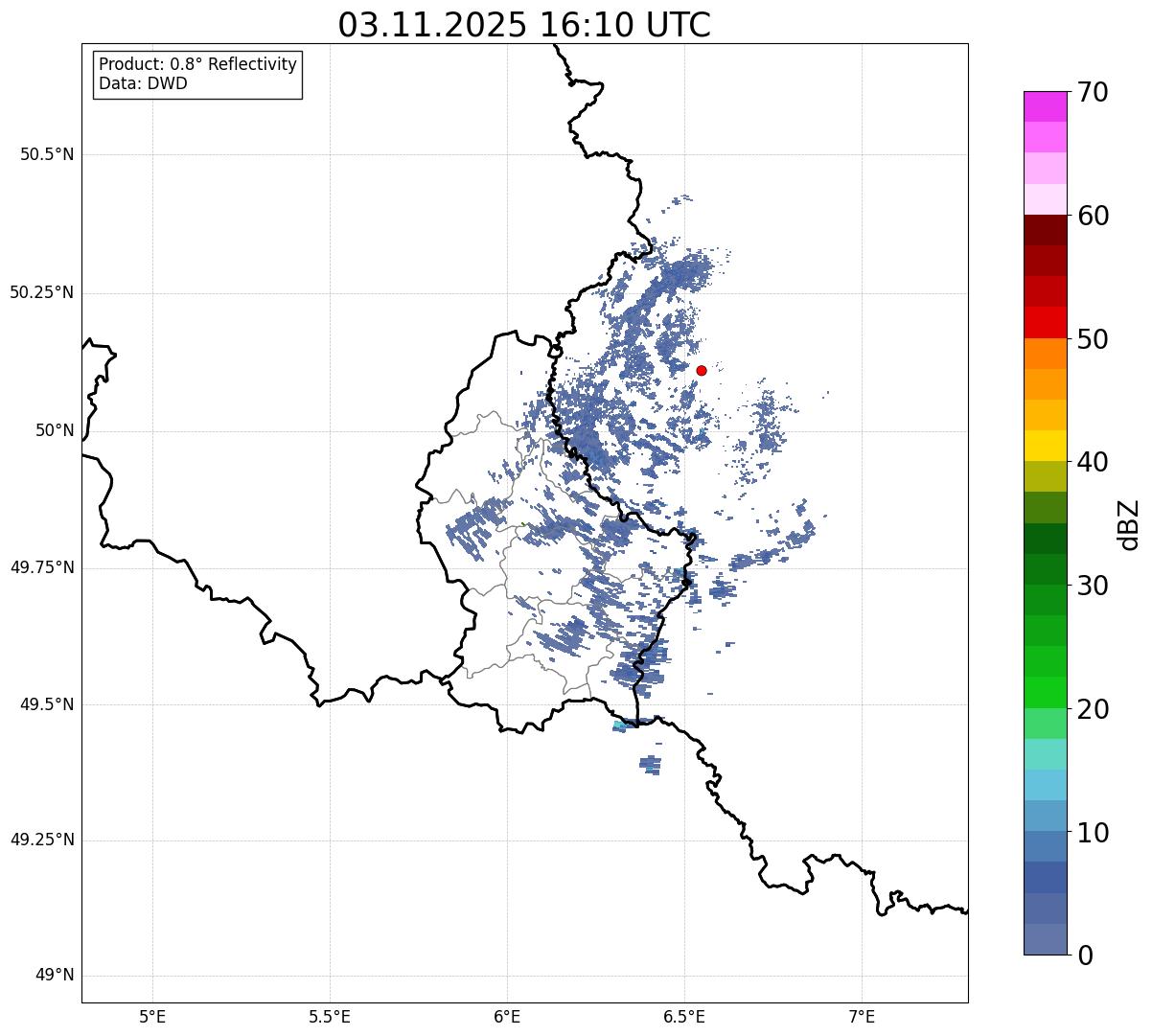Click the orange swatch just below 50
Screen dimensions: 1152x1036
1045,354
